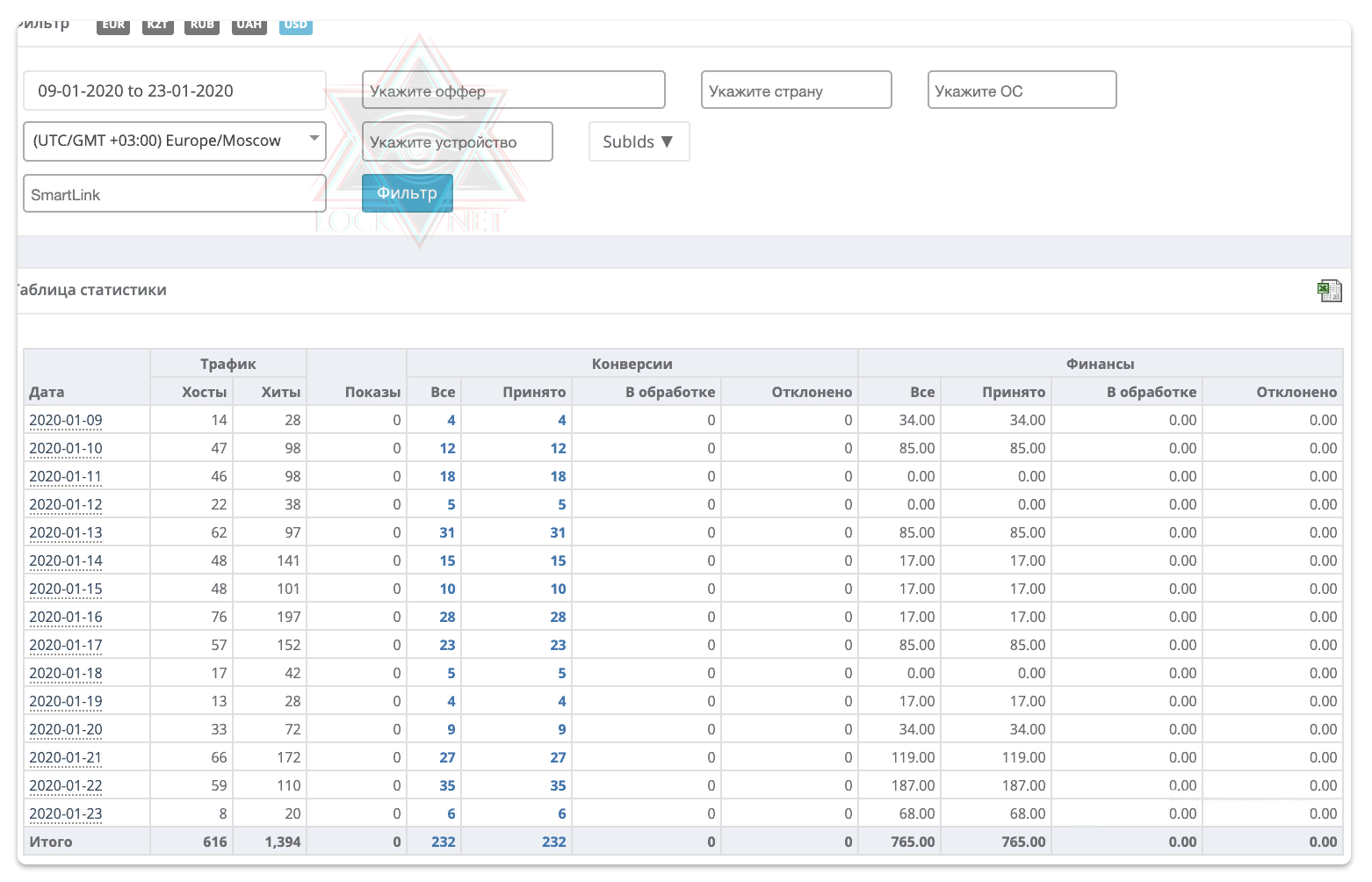Open date link 2020-01-15
The width and height of the screenshot is (1372, 882).
[66, 589]
